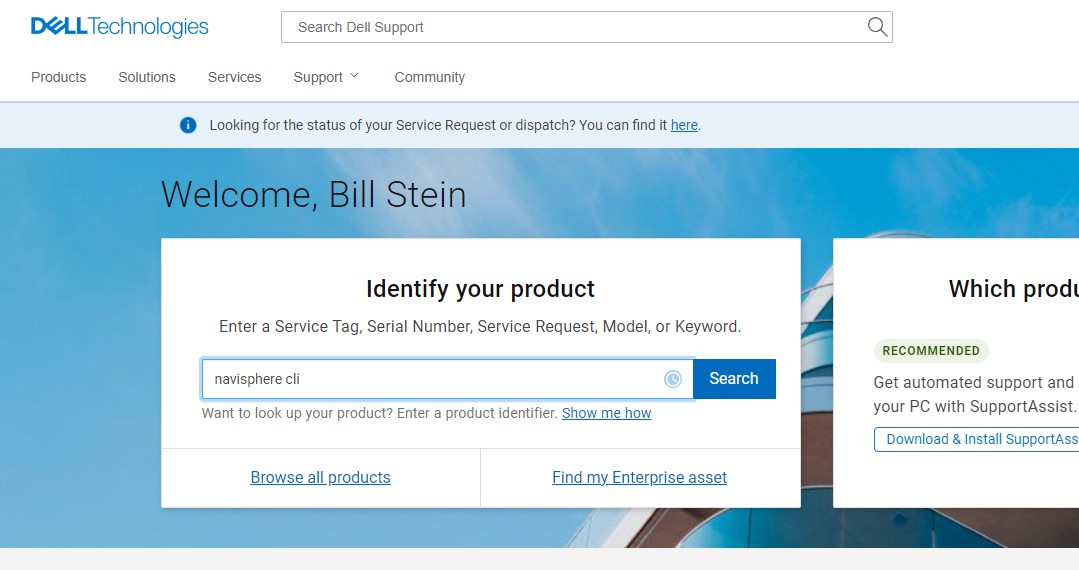Click the "Identify your product" heading

[x=480, y=289]
